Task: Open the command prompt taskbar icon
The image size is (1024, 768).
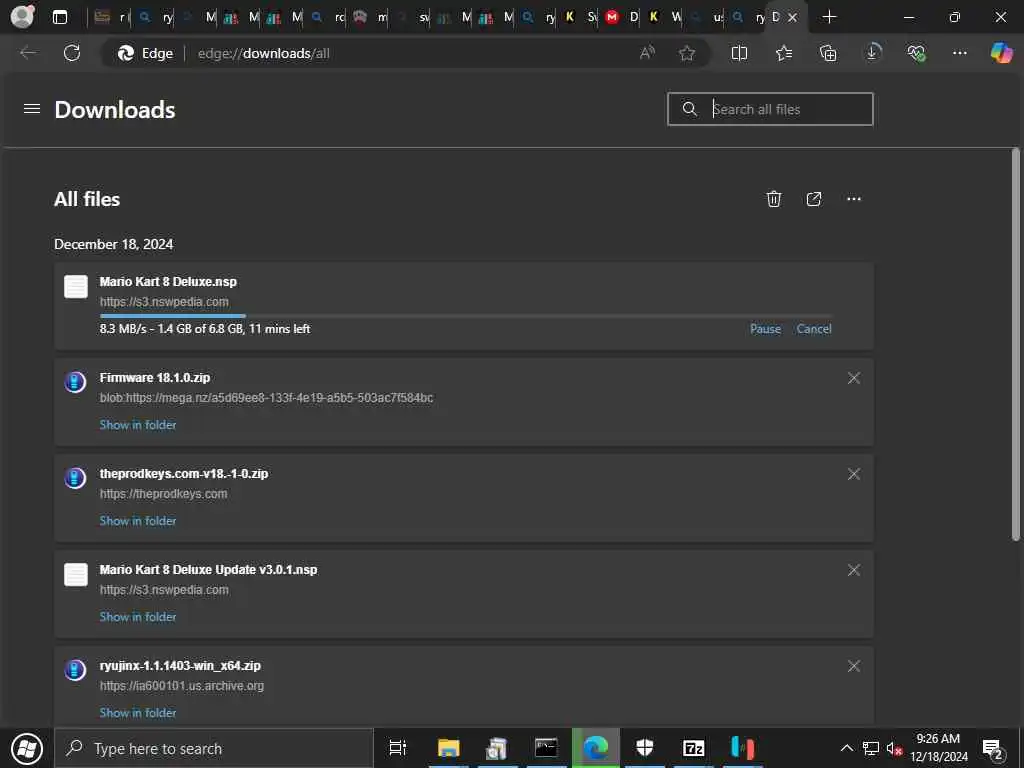Action: [x=546, y=748]
